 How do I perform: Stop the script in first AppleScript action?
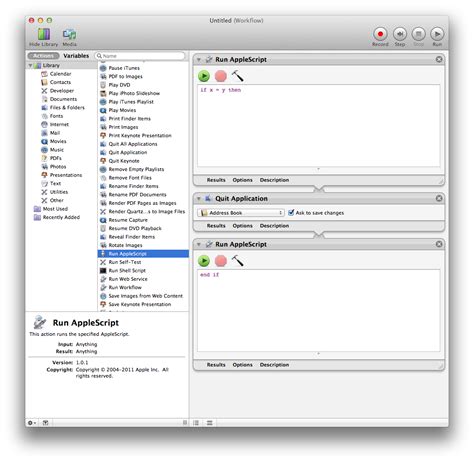tap(221, 76)
